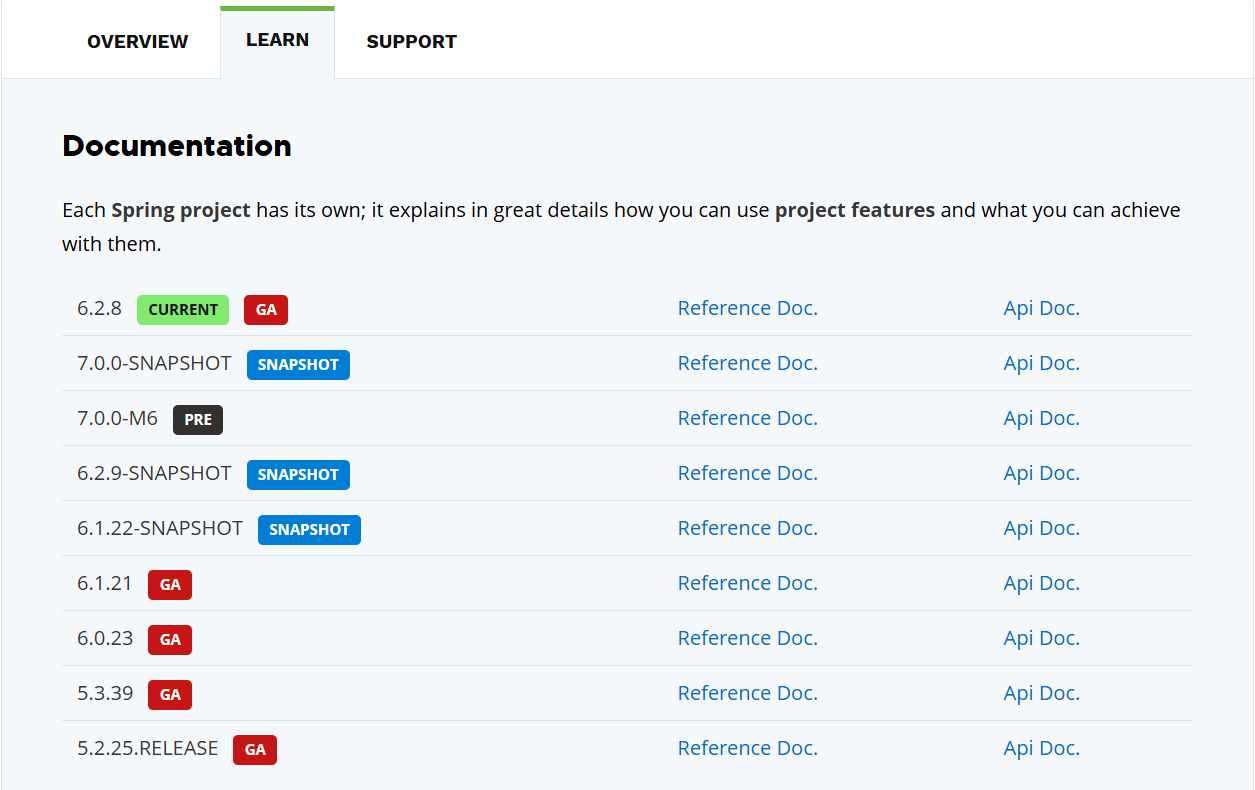The height and width of the screenshot is (790, 1255).
Task: Open Reference Doc. for version 6.0.23
Action: coord(747,638)
